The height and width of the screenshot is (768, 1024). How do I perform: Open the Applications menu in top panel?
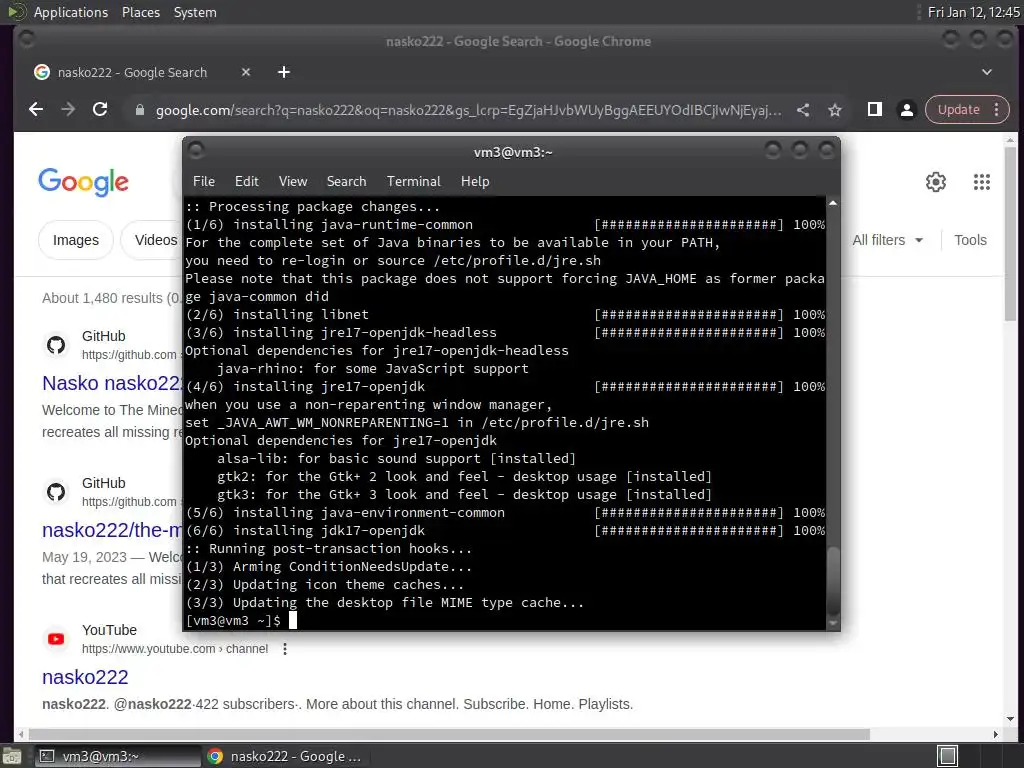tap(71, 12)
